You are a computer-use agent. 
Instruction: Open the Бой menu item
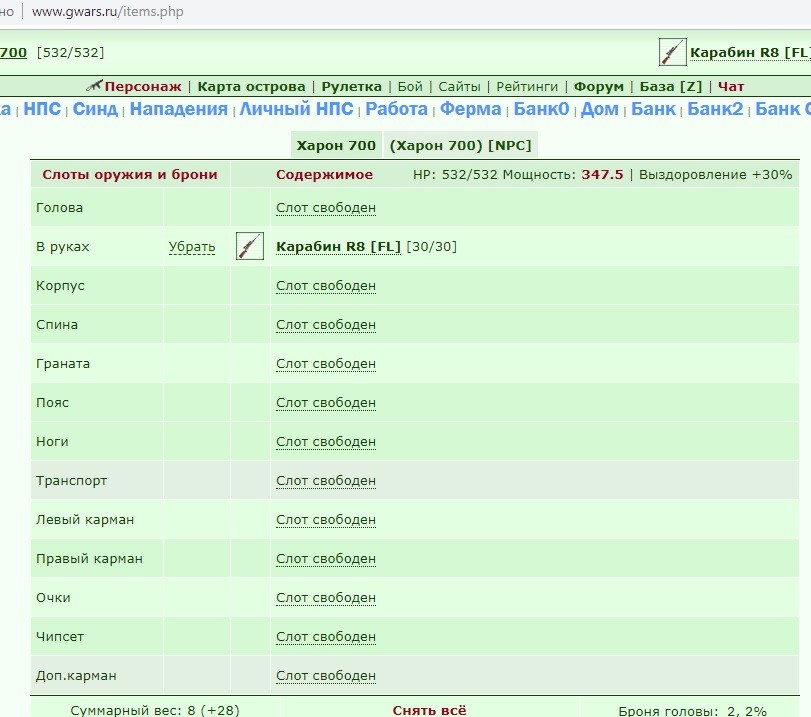[410, 86]
